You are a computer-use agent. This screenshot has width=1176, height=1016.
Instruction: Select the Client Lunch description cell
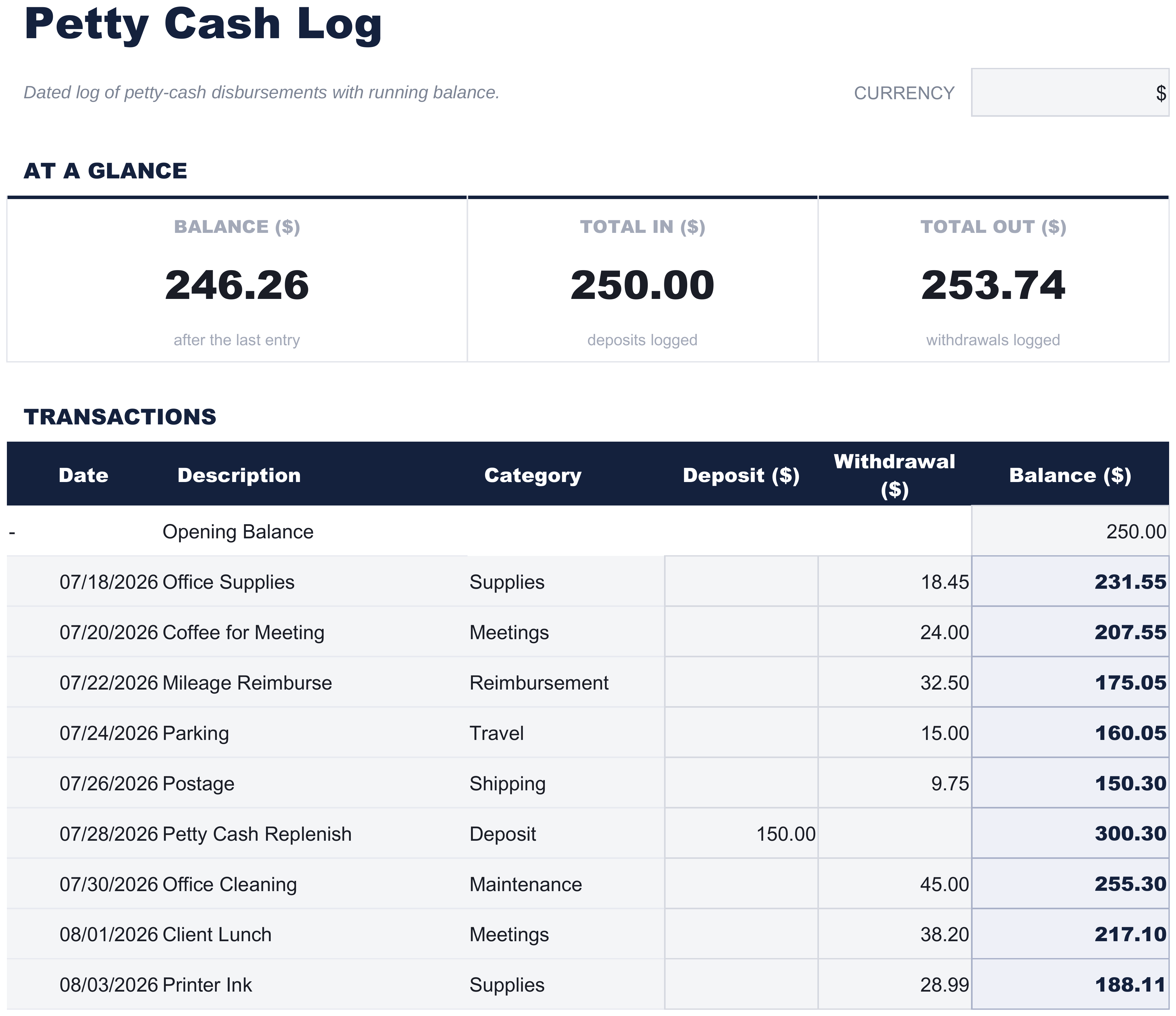314,934
